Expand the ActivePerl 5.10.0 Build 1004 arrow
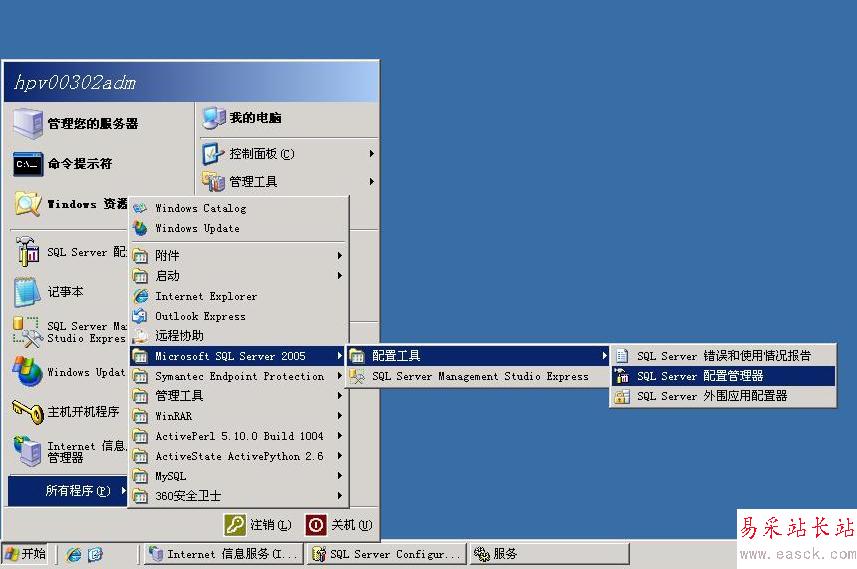Screen dimensions: 857x569 click(340, 436)
